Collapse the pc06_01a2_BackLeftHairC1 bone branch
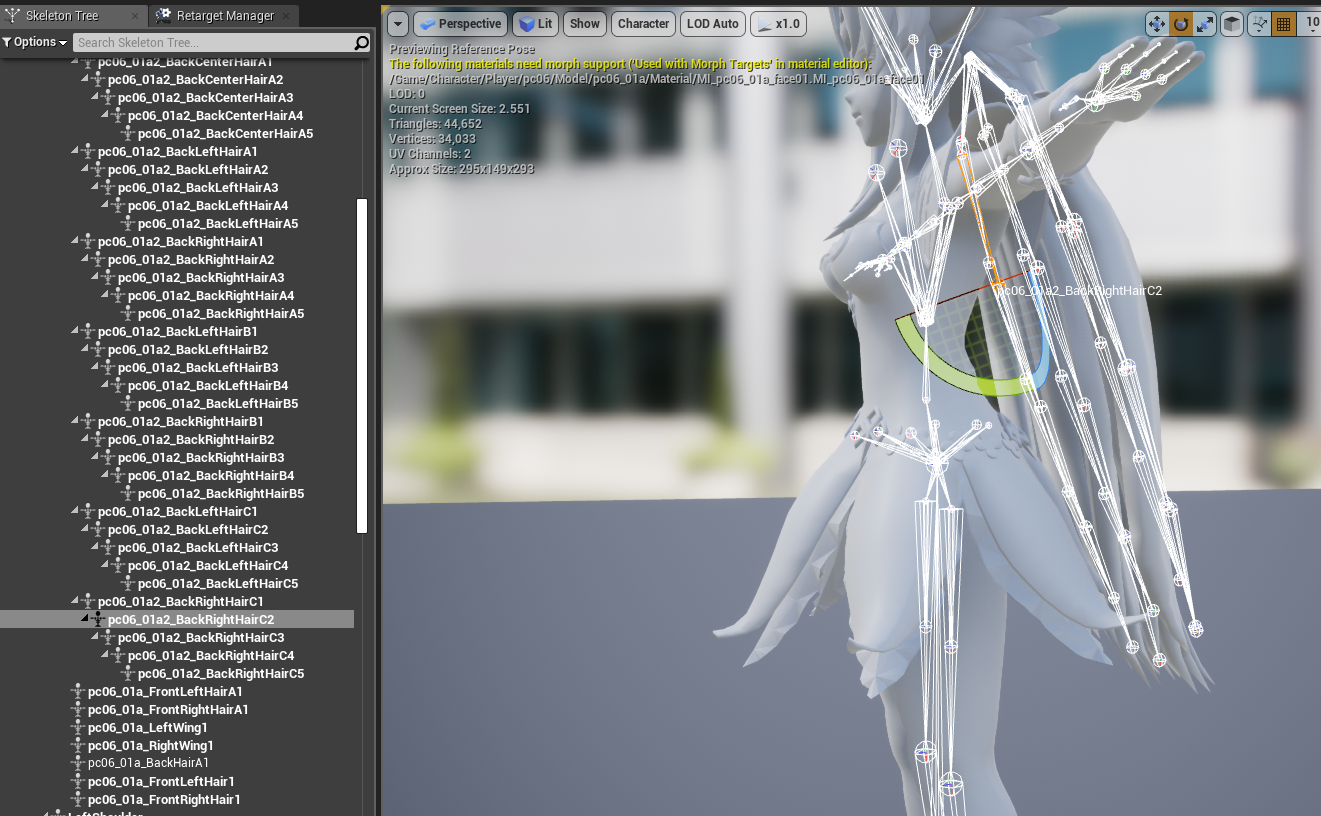 coord(75,512)
